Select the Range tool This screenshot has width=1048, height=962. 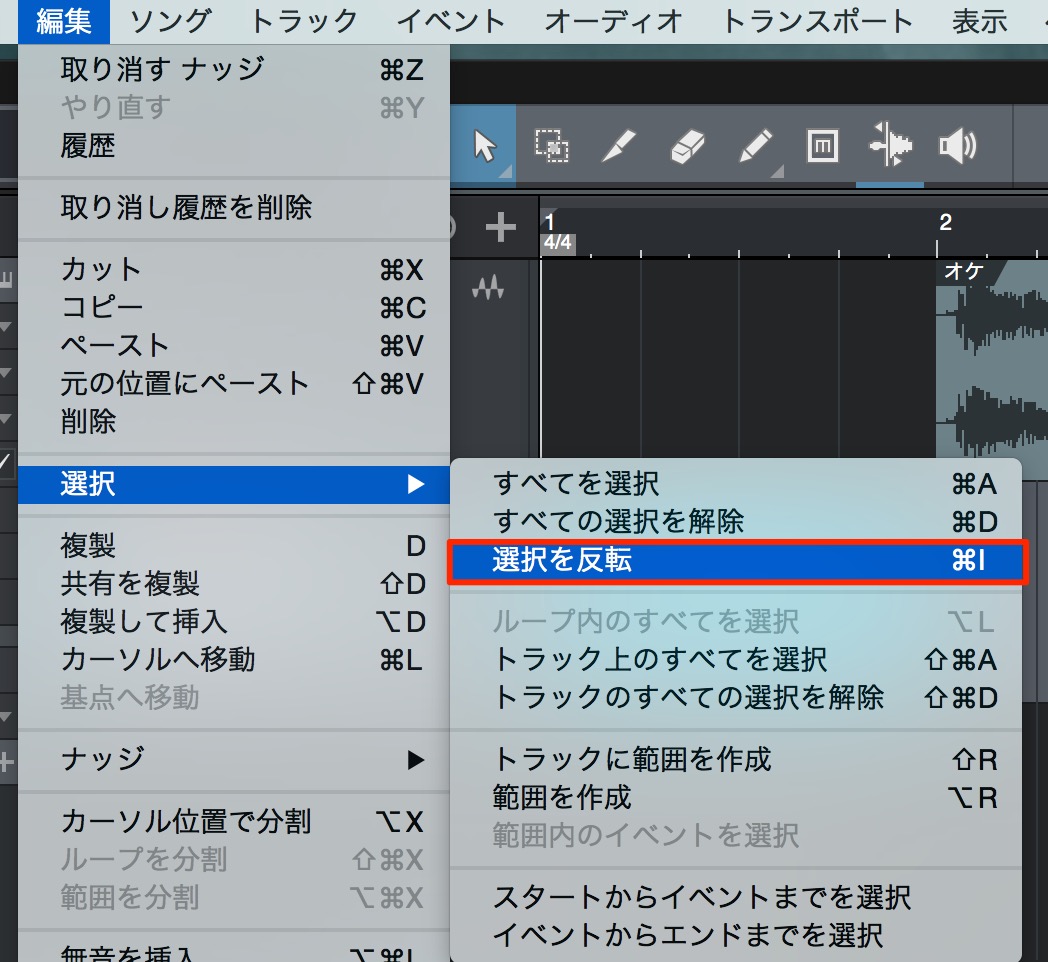point(551,146)
